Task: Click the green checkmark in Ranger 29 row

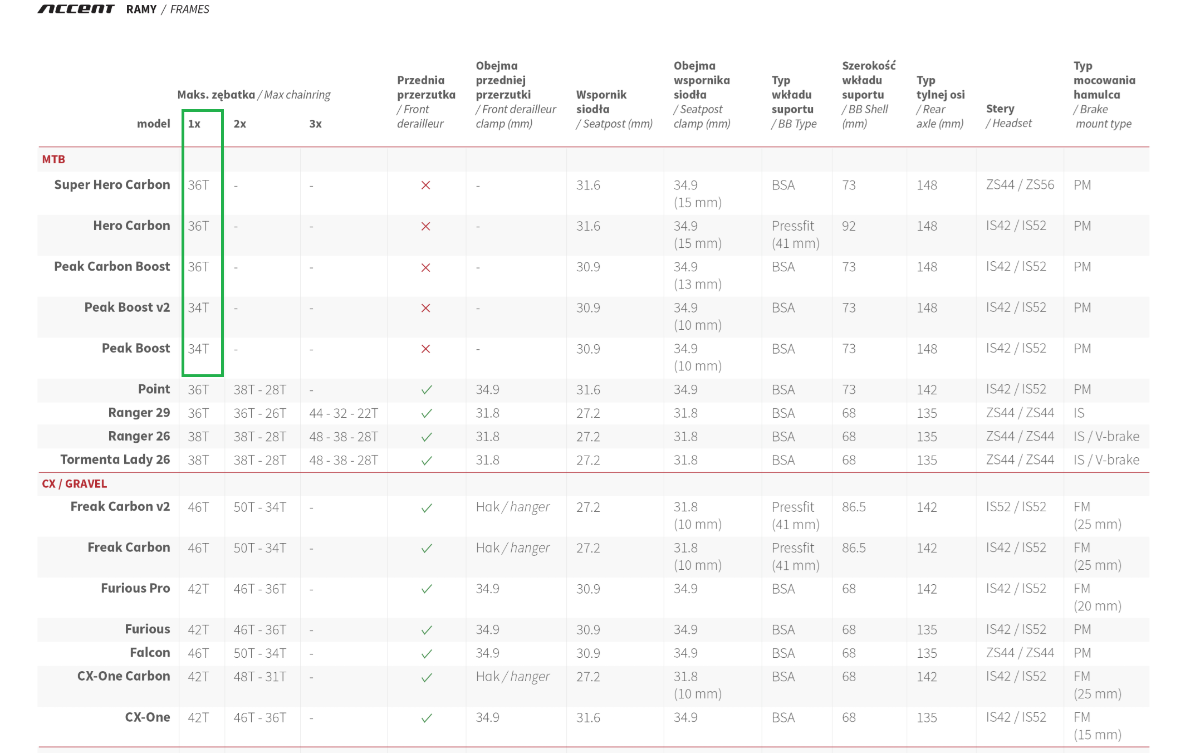Action: (x=426, y=413)
